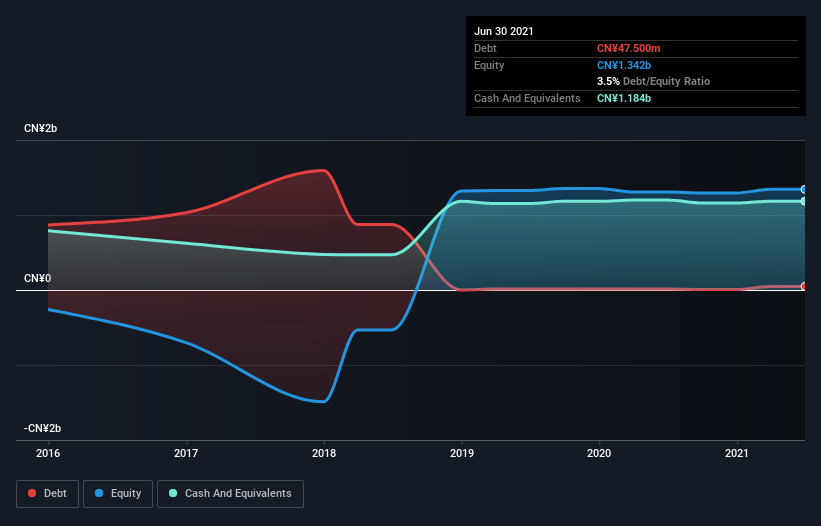Click the CN¥47.500m debt value

[628, 48]
